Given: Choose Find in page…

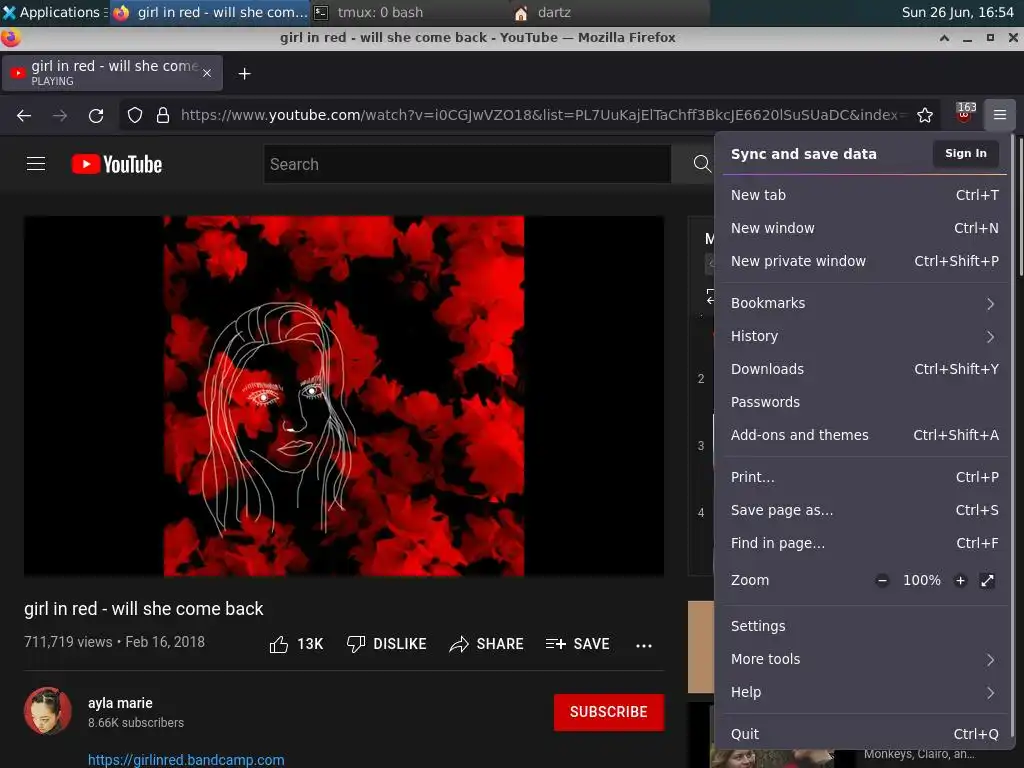Looking at the screenshot, I should point(864,543).
